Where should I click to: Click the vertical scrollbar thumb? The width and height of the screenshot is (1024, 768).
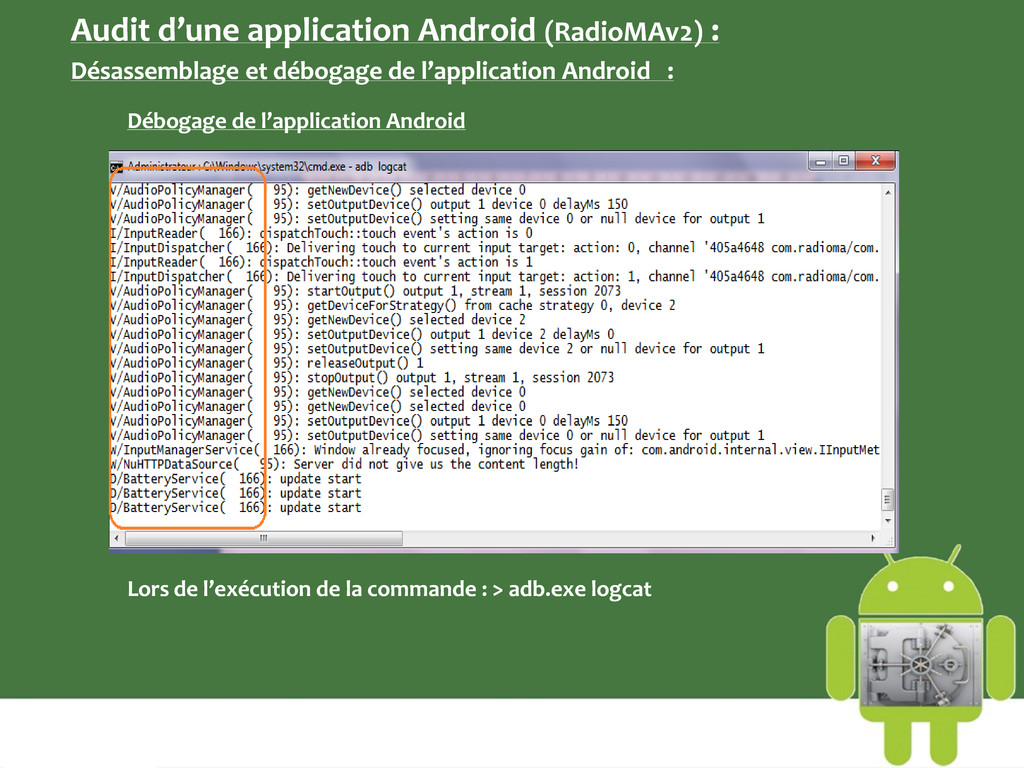point(888,500)
